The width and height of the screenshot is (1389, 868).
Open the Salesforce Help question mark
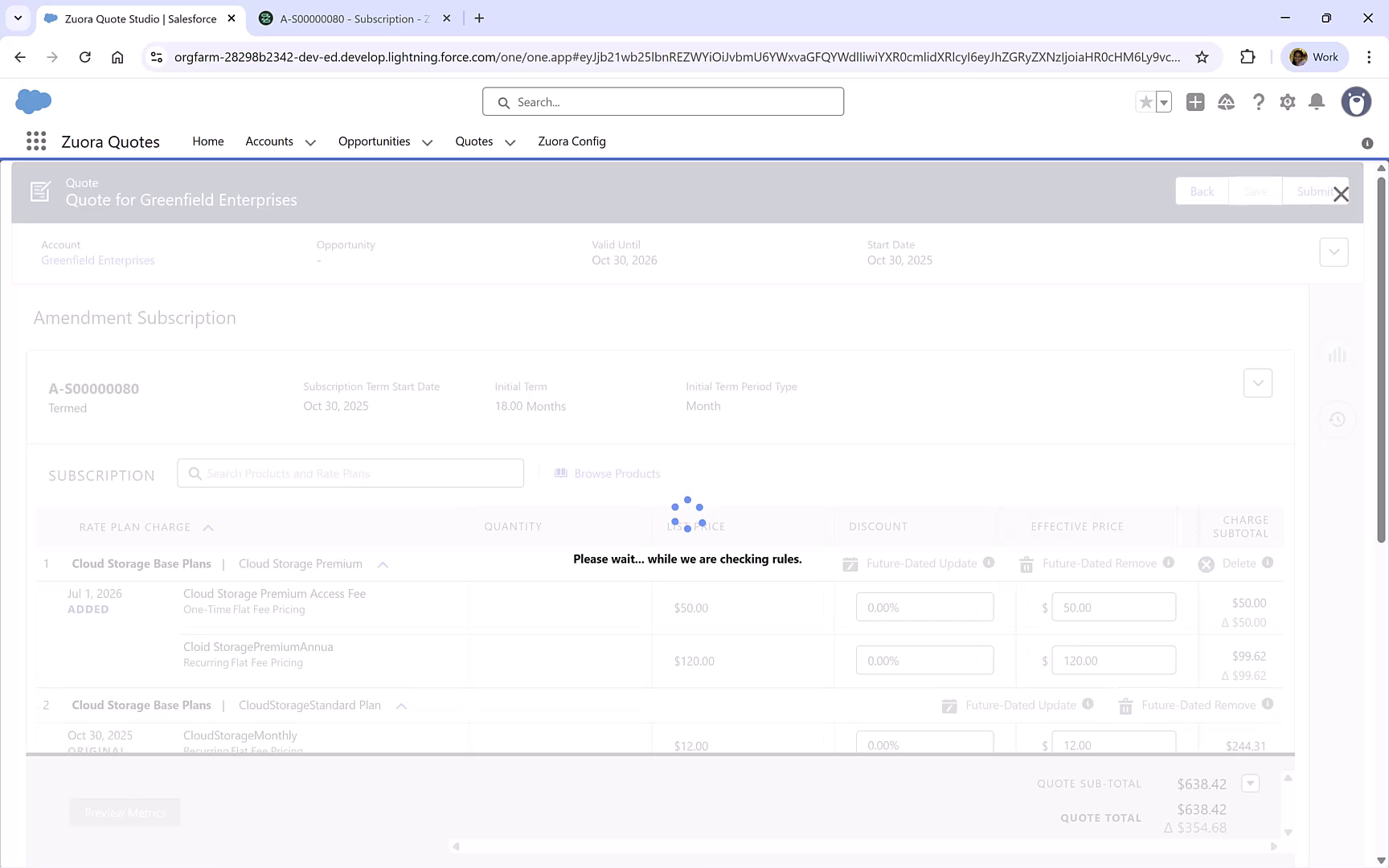[x=1259, y=102]
